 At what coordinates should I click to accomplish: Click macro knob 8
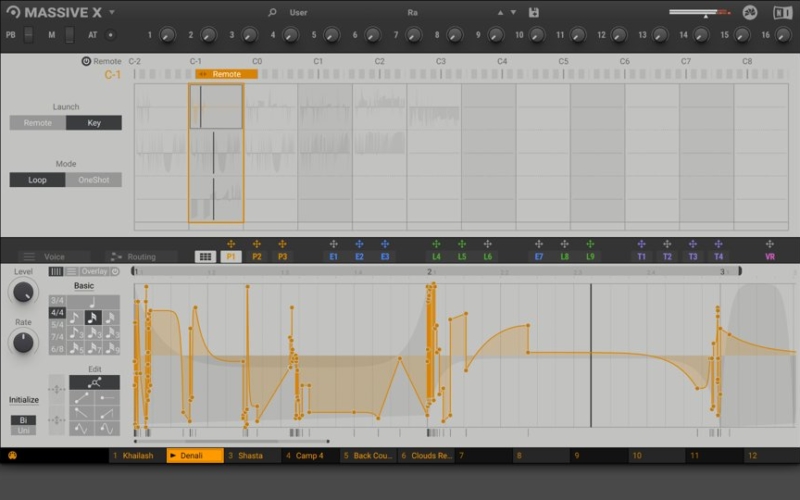pos(454,35)
